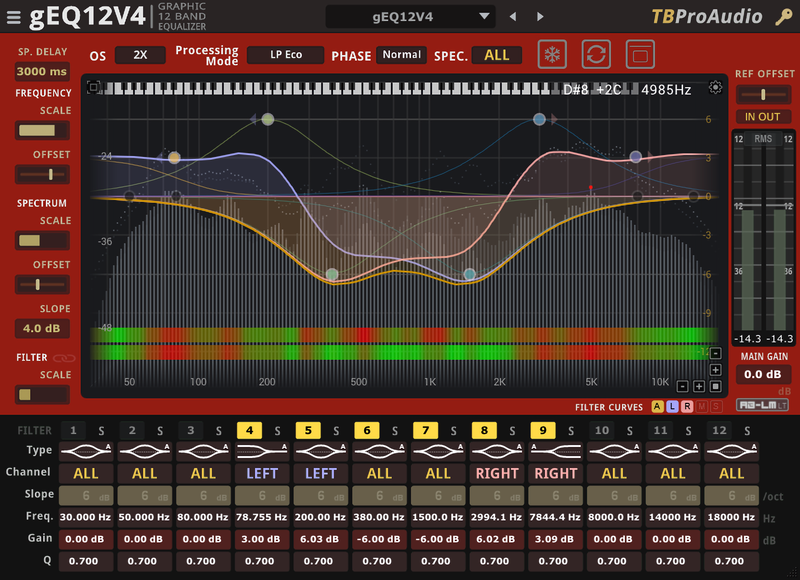Disable filter 4
Screen dimensions: 800x580
point(249,431)
